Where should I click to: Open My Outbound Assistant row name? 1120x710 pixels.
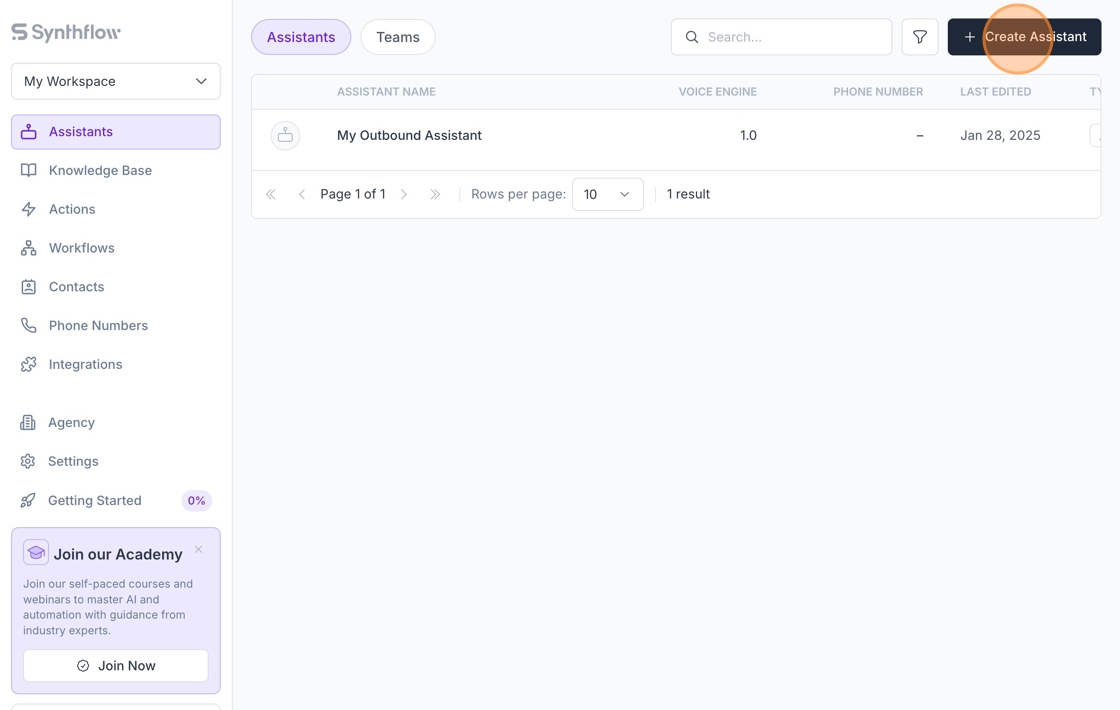pos(409,136)
